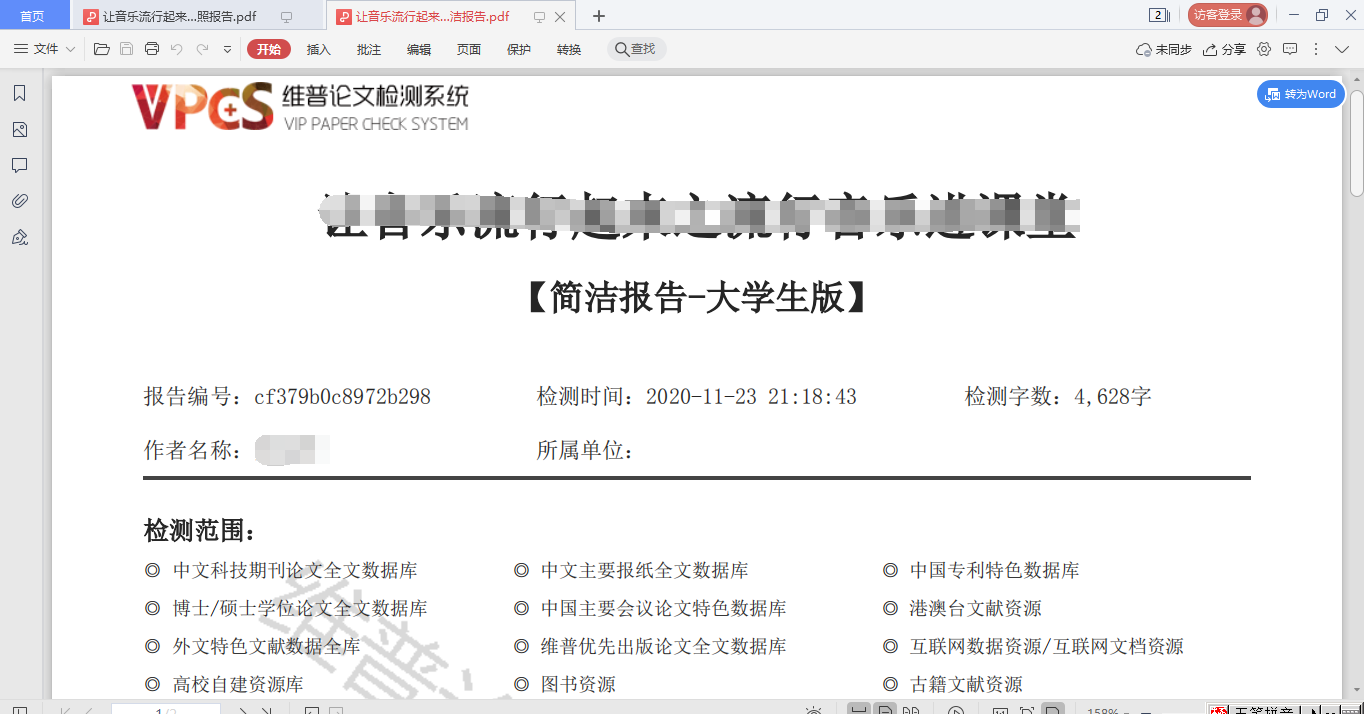Open a new tab with plus button
Screen dimensions: 1364x714
click(599, 16)
